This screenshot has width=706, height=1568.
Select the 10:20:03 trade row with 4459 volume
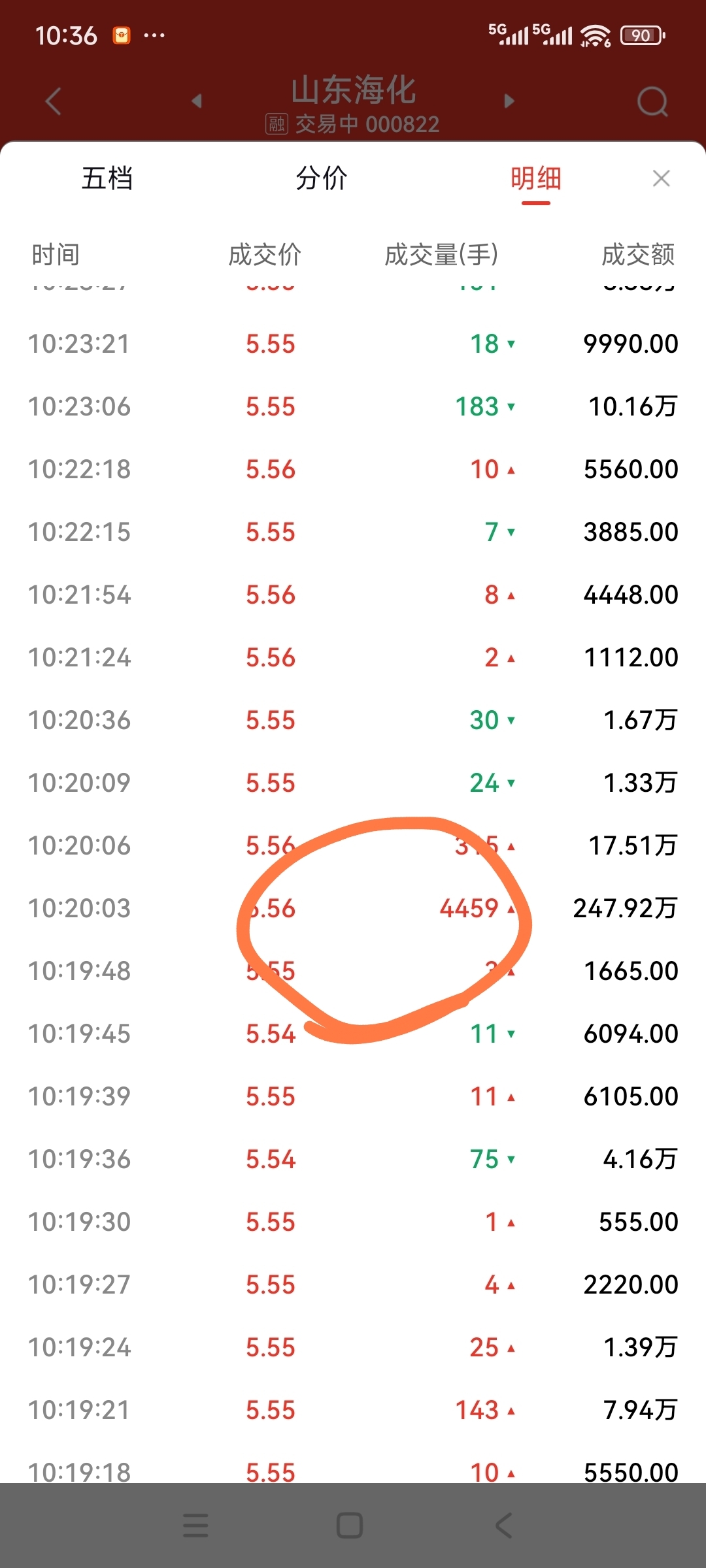pyautogui.click(x=353, y=908)
